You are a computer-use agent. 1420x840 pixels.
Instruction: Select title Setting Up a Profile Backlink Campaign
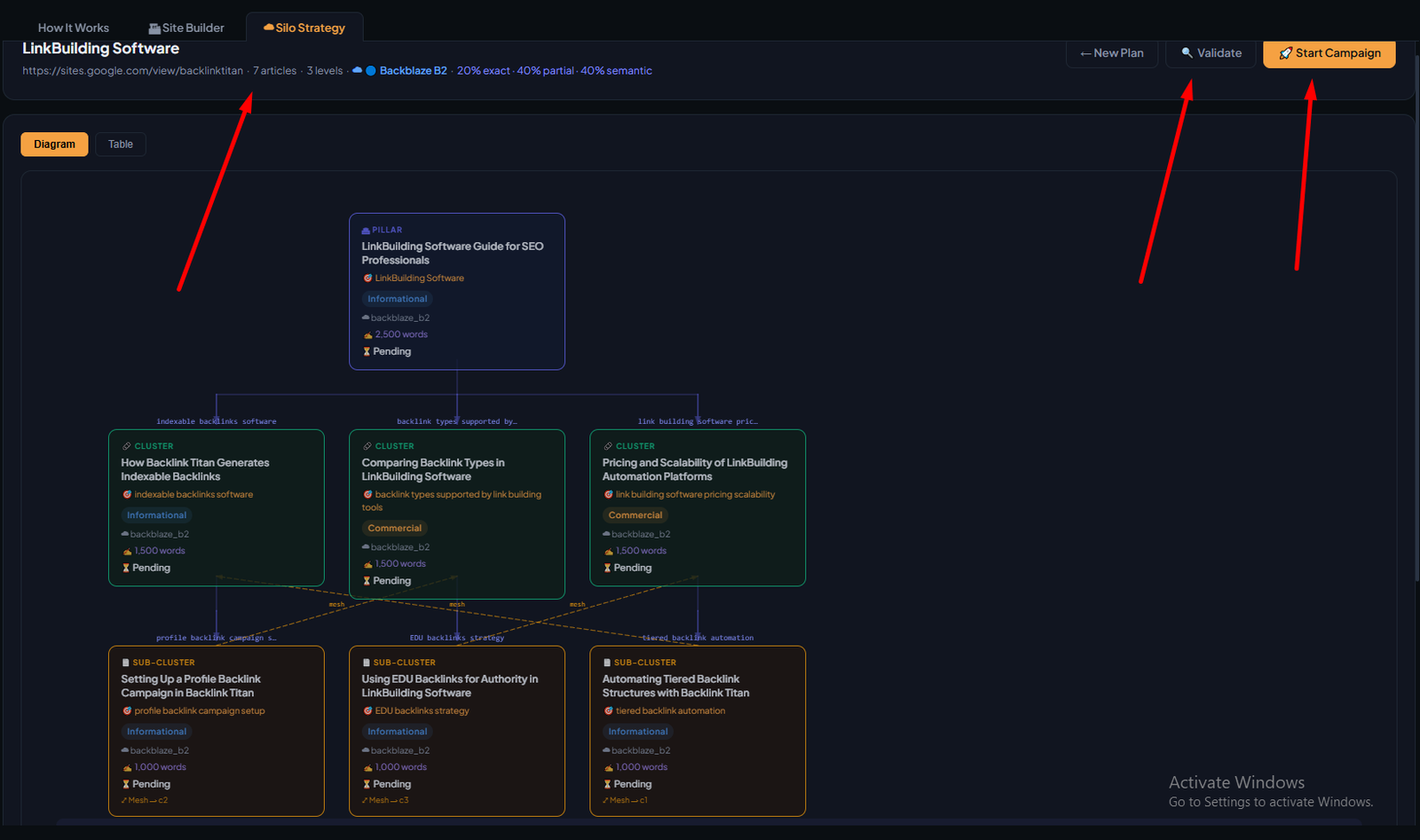191,687
